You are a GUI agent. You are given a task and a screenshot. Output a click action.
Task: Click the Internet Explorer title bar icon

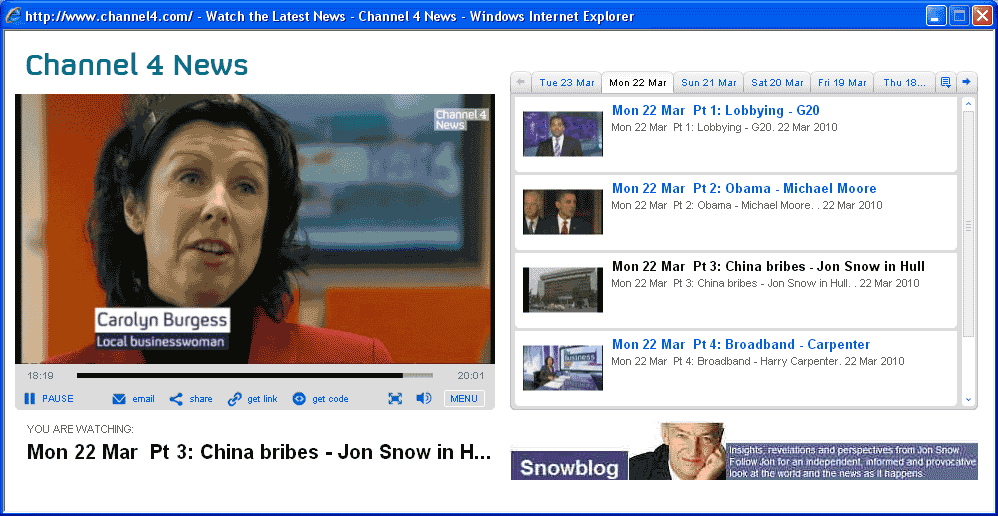point(13,15)
